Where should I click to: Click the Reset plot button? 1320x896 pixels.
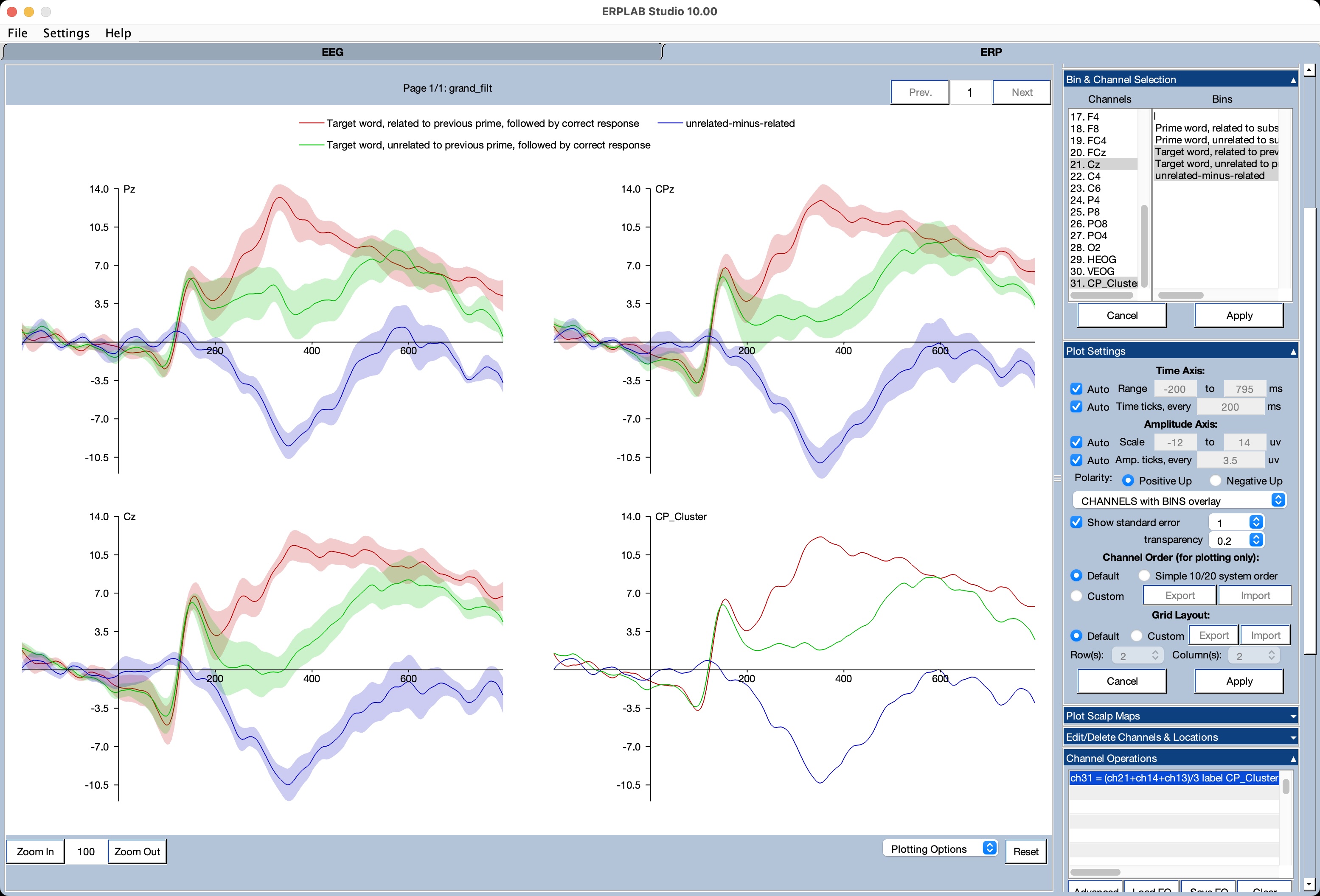[1025, 852]
